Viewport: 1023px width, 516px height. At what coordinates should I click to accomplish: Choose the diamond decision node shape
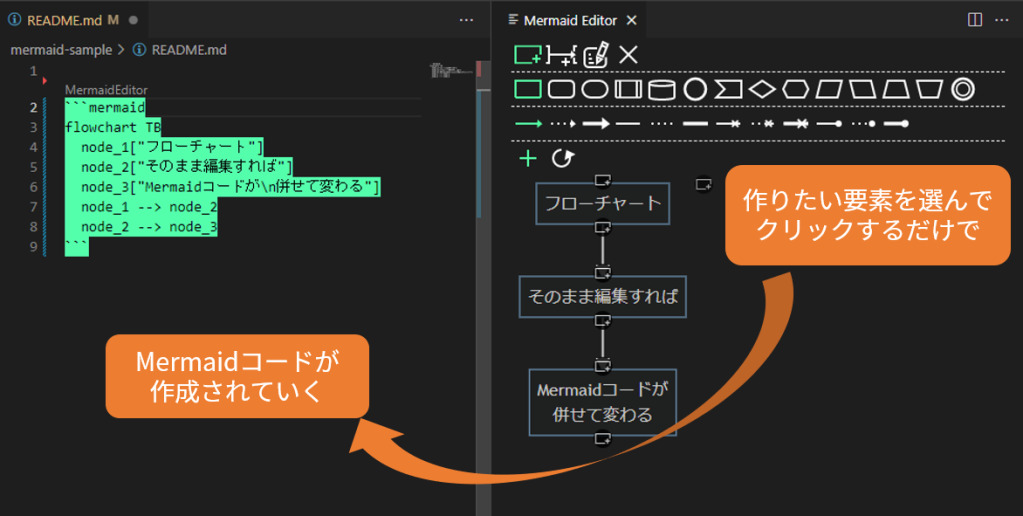pyautogui.click(x=763, y=90)
